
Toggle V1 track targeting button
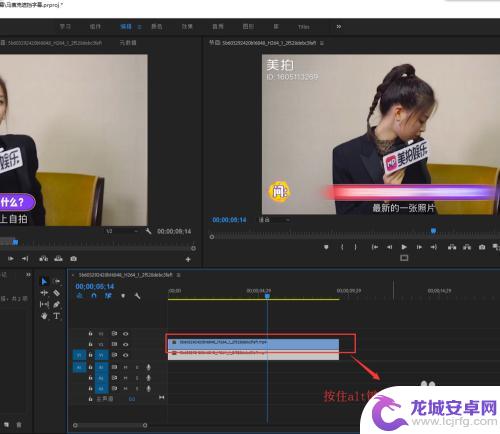click(101, 355)
